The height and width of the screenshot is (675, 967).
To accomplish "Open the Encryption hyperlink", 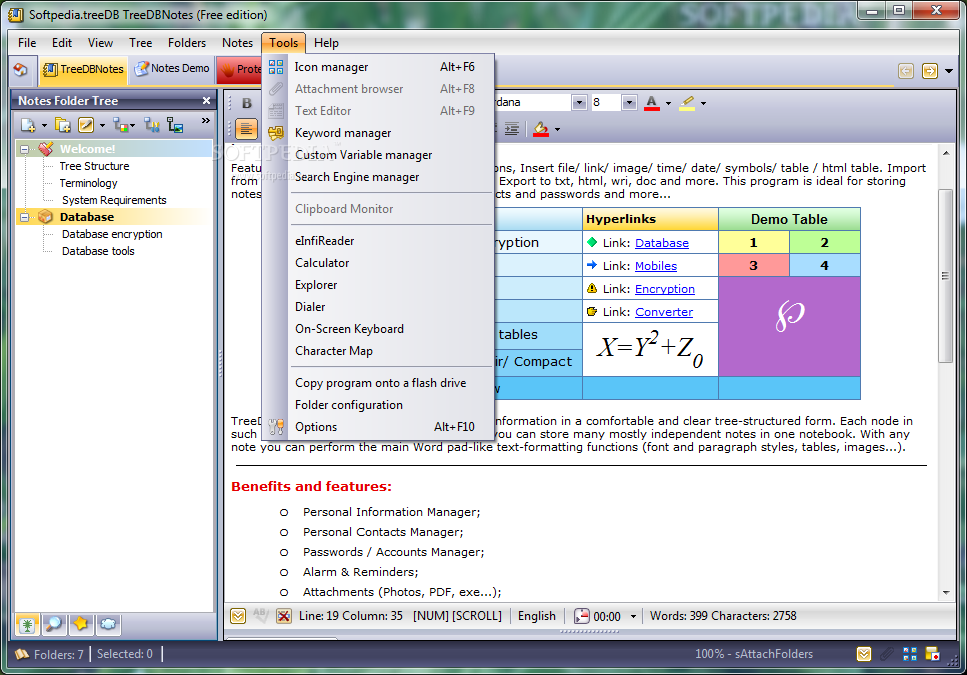I will pyautogui.click(x=665, y=289).
